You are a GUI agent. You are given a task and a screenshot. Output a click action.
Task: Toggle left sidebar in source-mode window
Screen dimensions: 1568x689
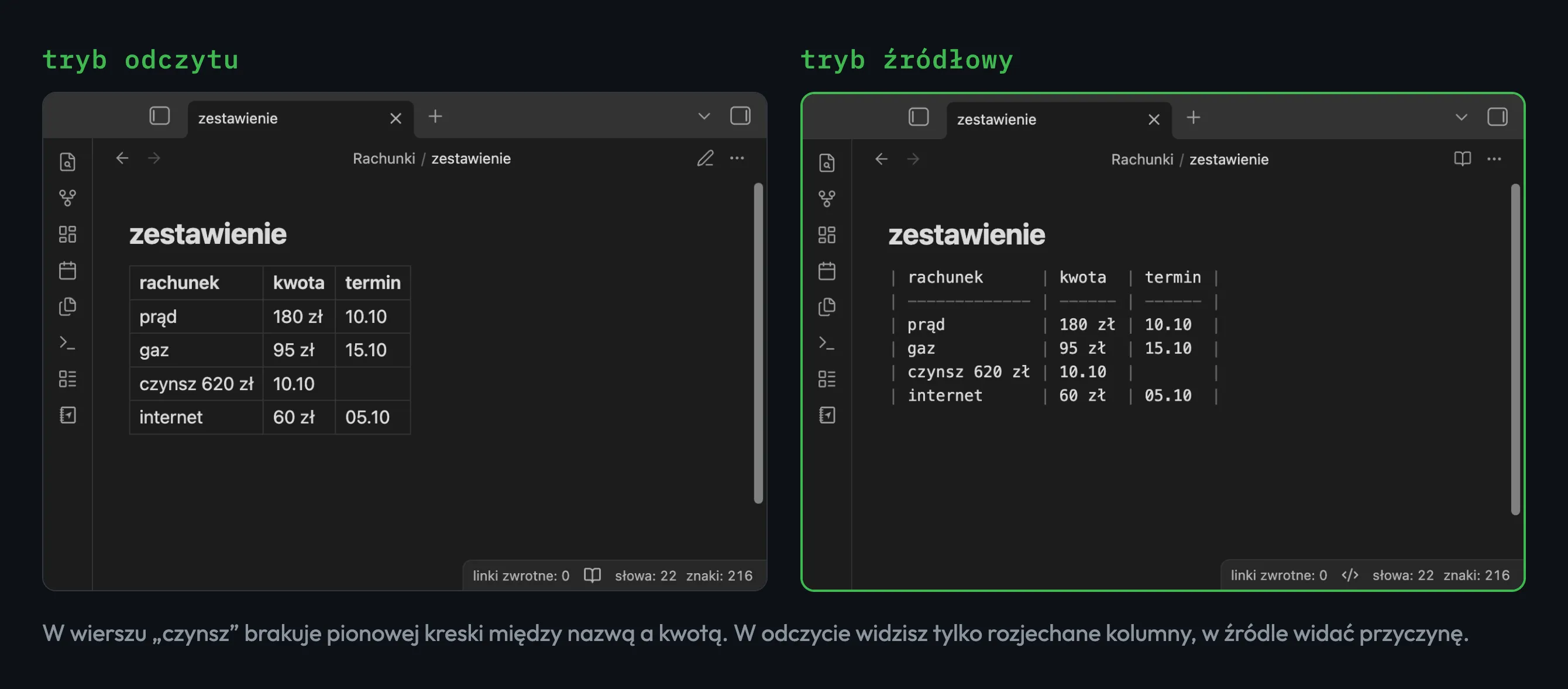[919, 116]
